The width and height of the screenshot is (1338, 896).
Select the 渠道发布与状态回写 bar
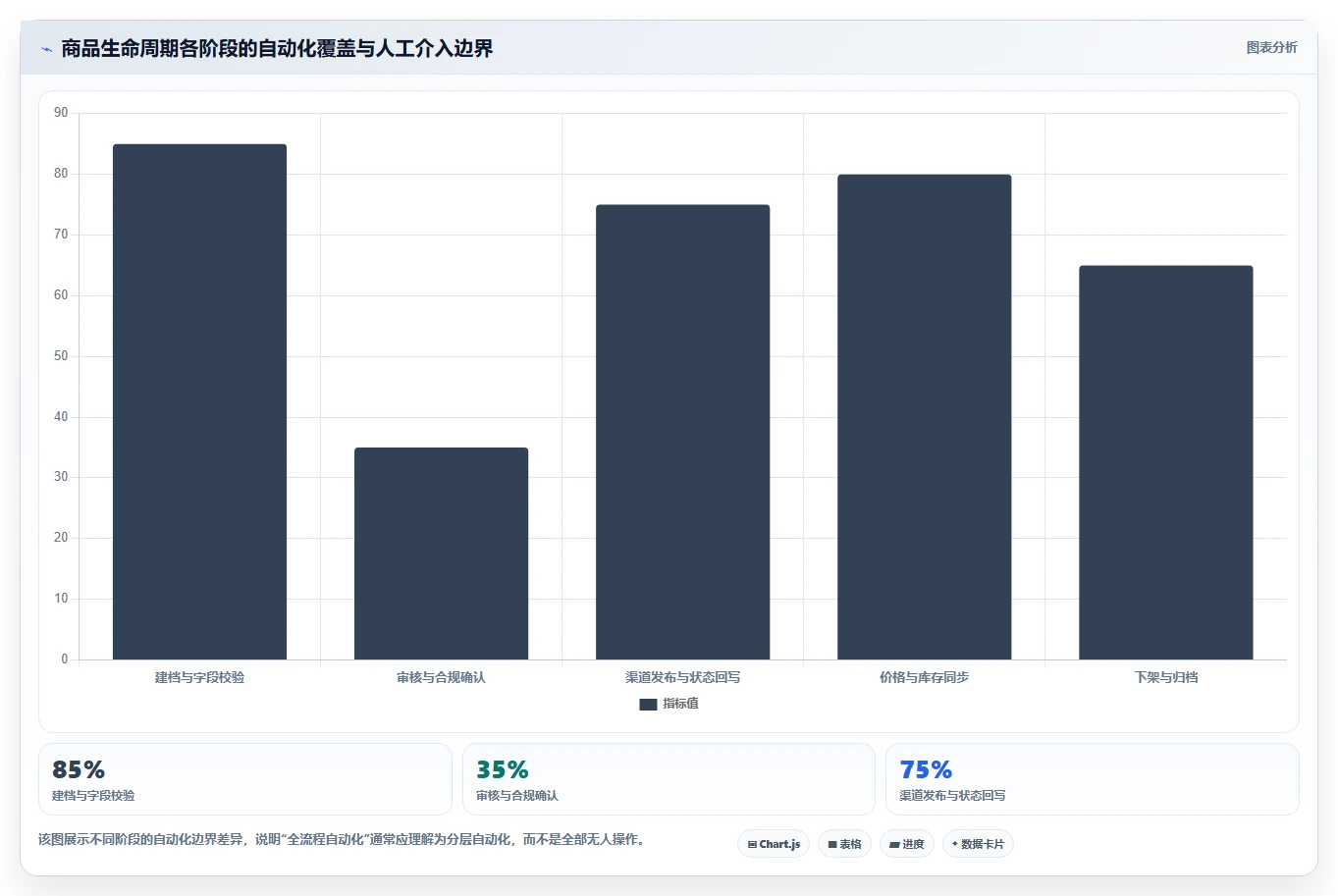pos(682,432)
